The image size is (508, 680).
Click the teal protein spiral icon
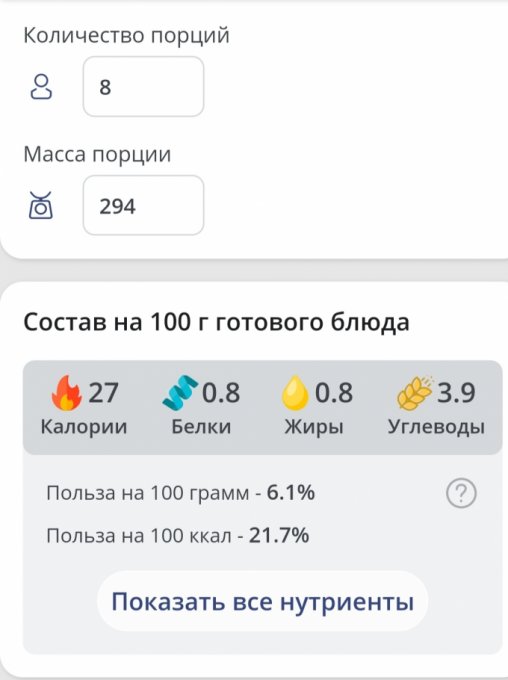tap(180, 392)
